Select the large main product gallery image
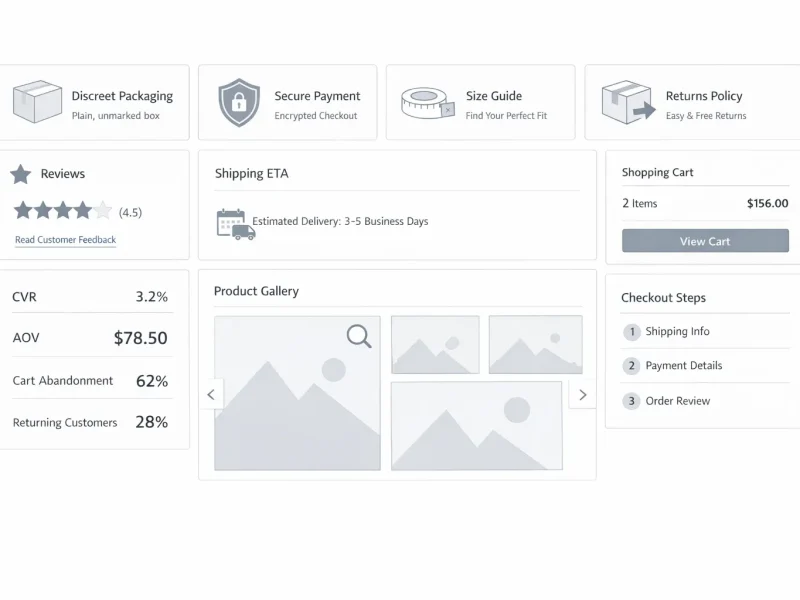This screenshot has width=800, height=600. pos(297,393)
